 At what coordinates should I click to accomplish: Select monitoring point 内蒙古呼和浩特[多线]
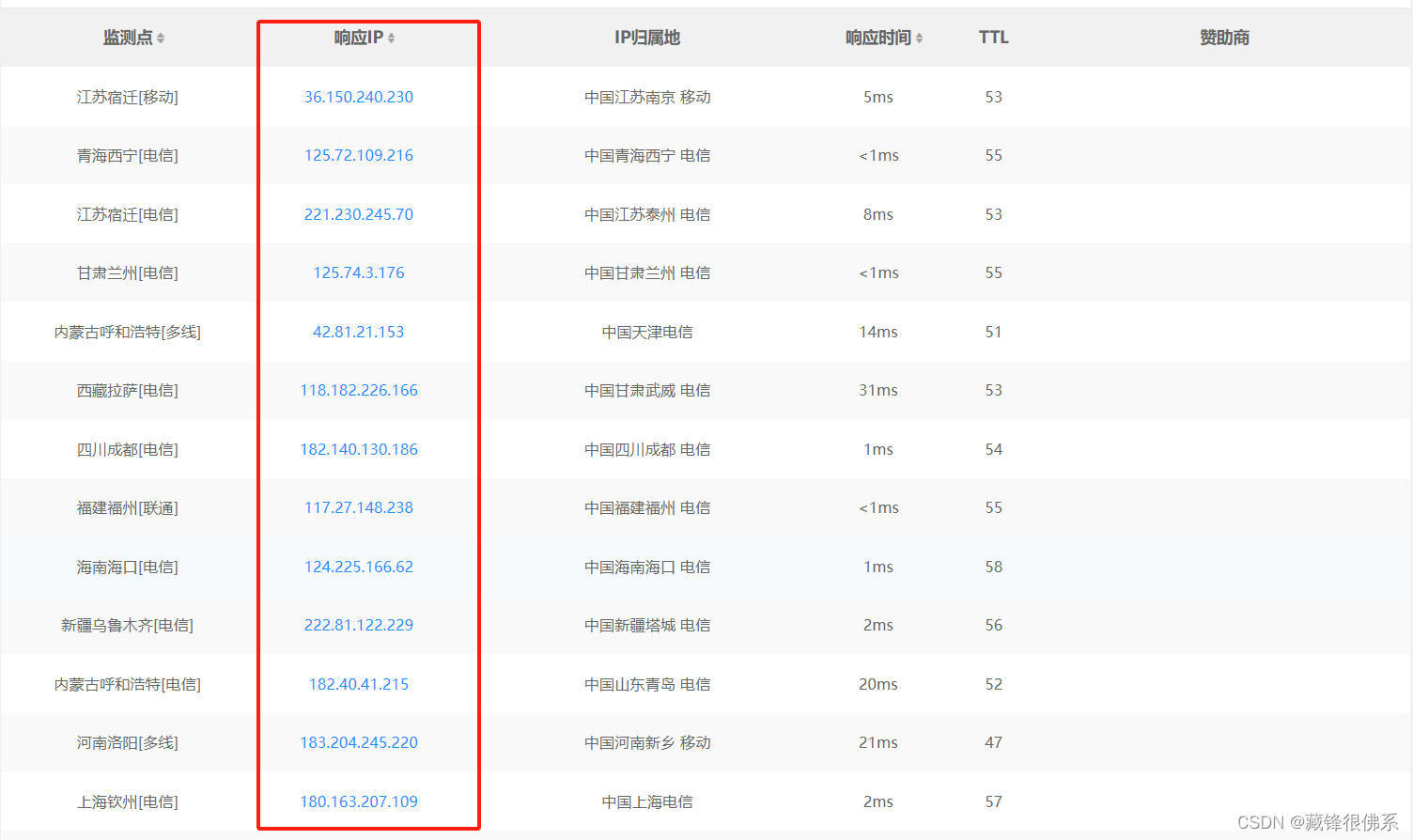pos(128,332)
